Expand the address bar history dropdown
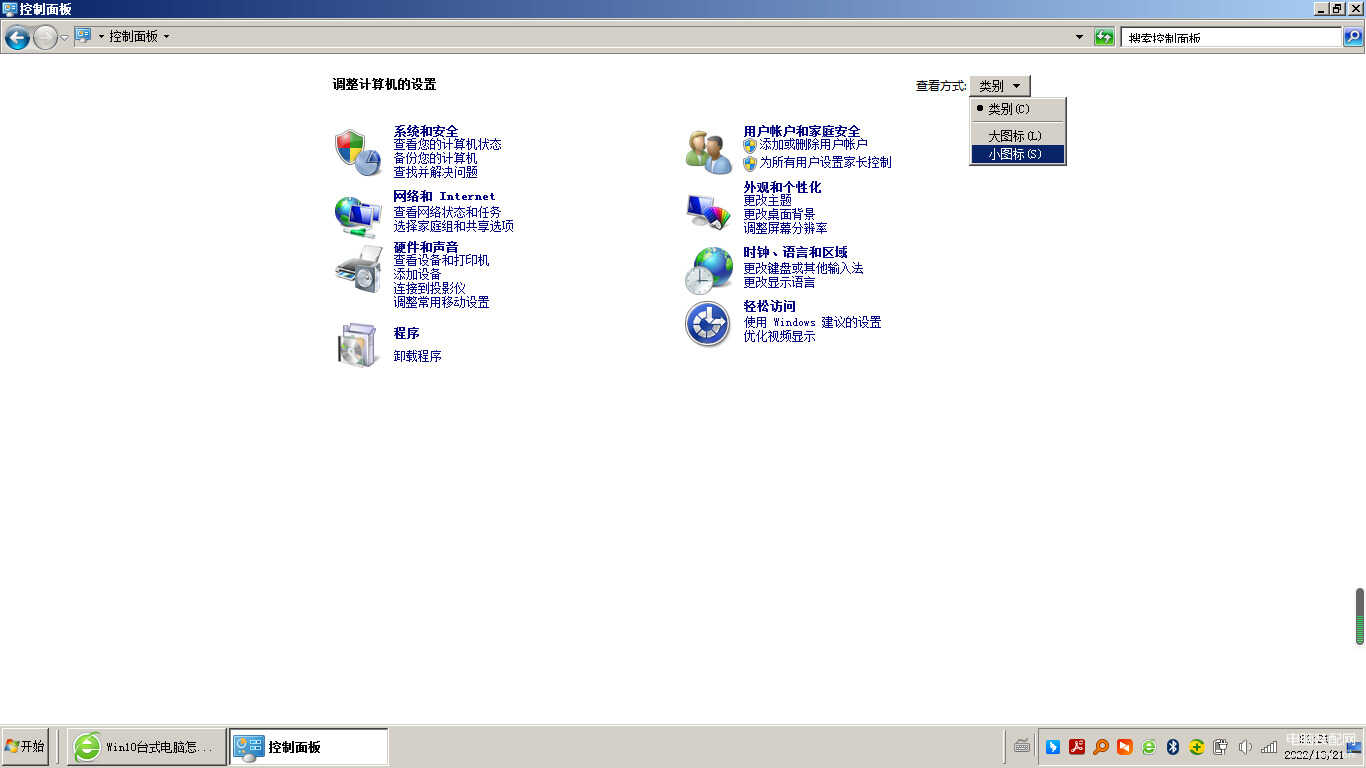 tap(1079, 37)
